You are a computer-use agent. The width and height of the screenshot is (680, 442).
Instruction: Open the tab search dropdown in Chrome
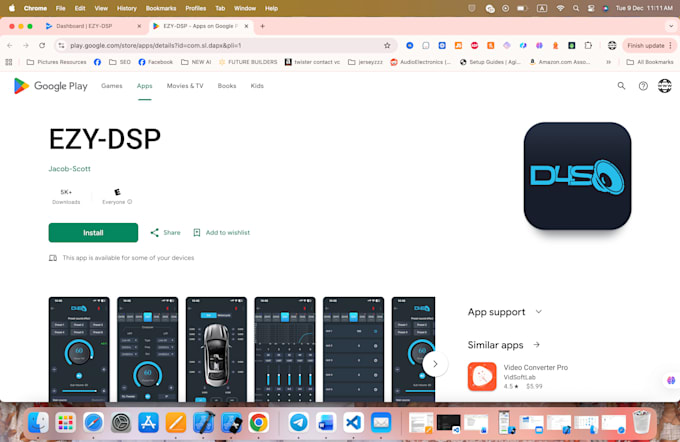670,26
